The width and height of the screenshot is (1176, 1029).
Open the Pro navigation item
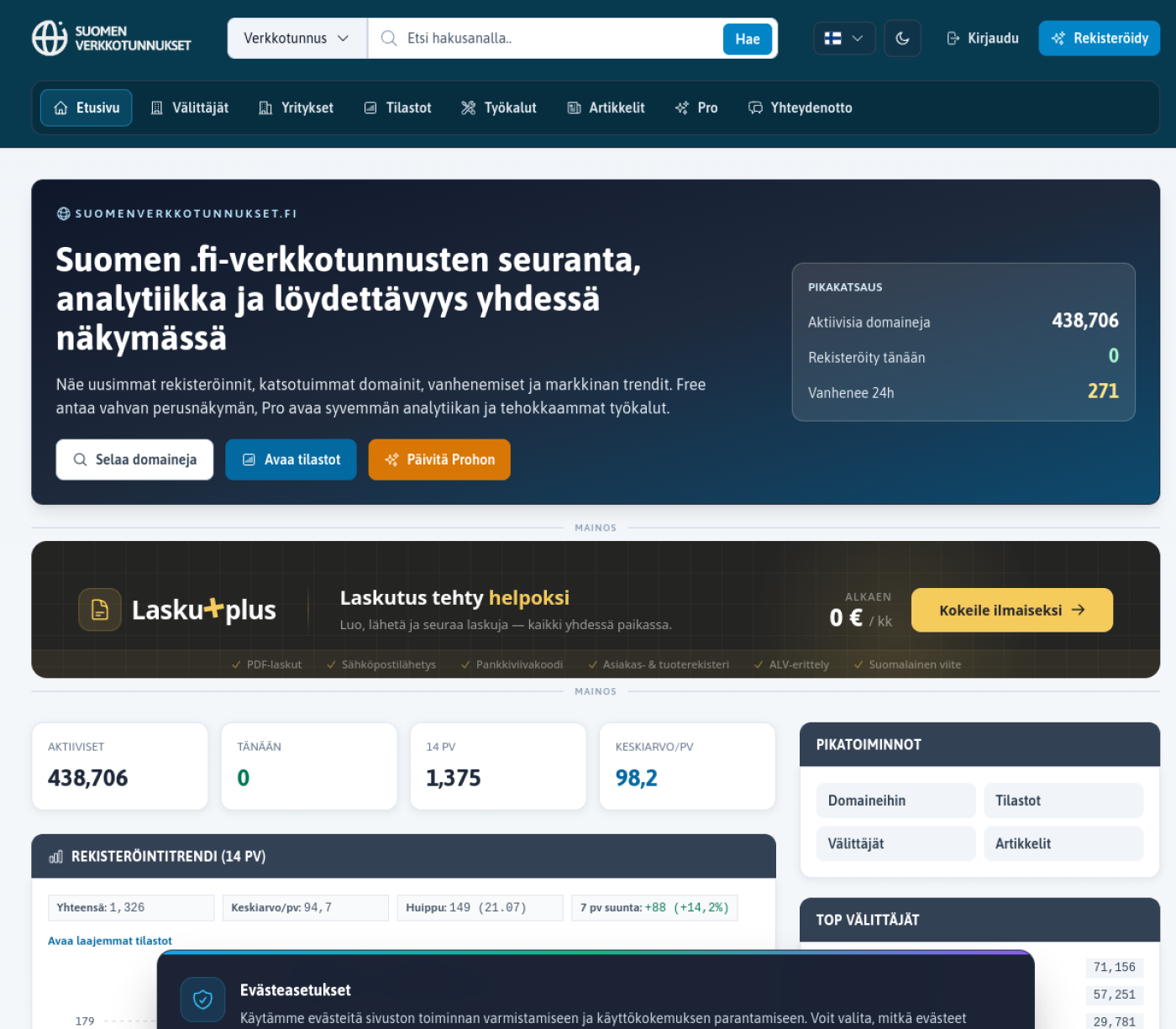696,108
